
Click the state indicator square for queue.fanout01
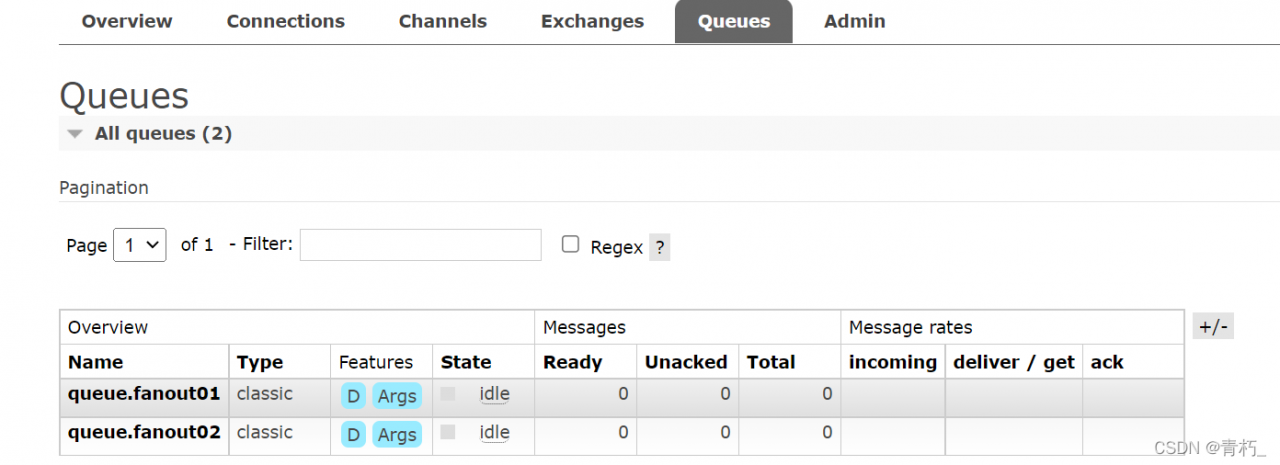point(448,394)
